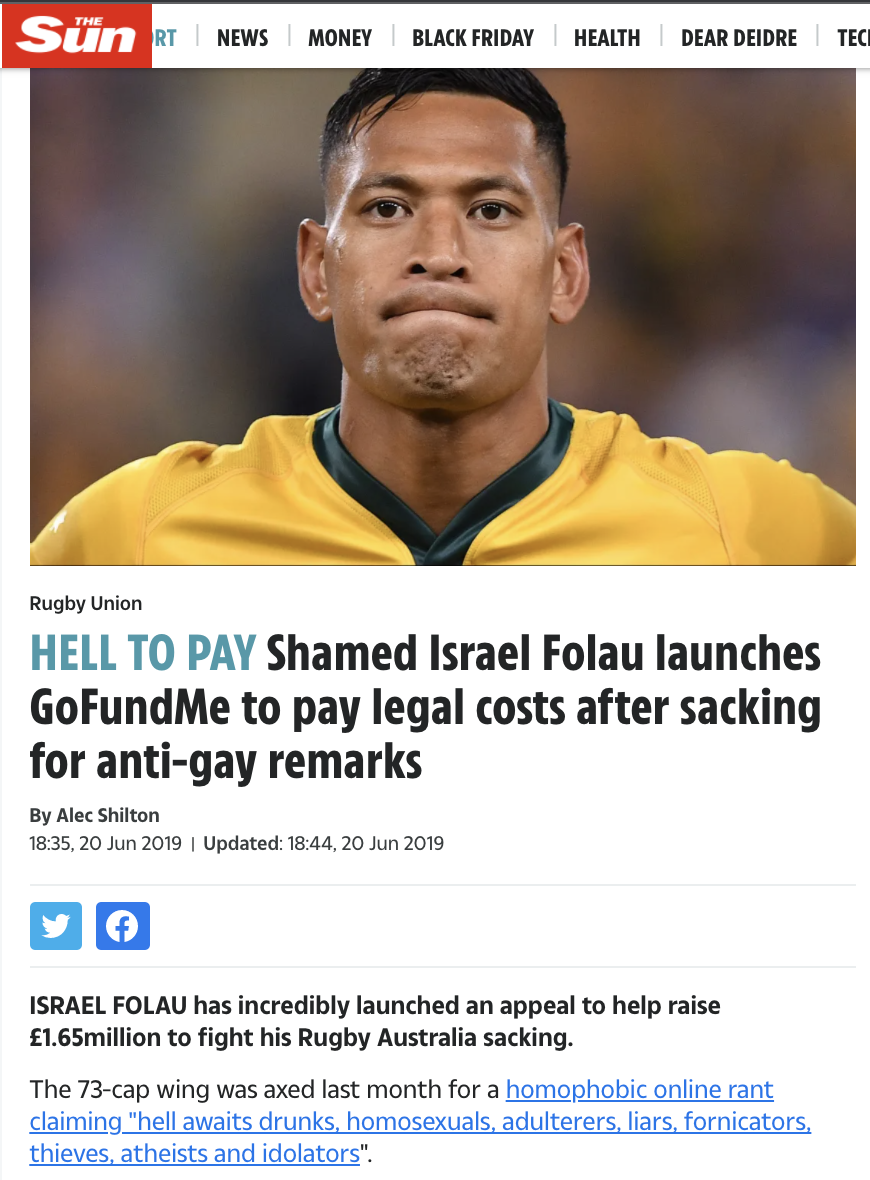Go to the Money section

point(340,38)
